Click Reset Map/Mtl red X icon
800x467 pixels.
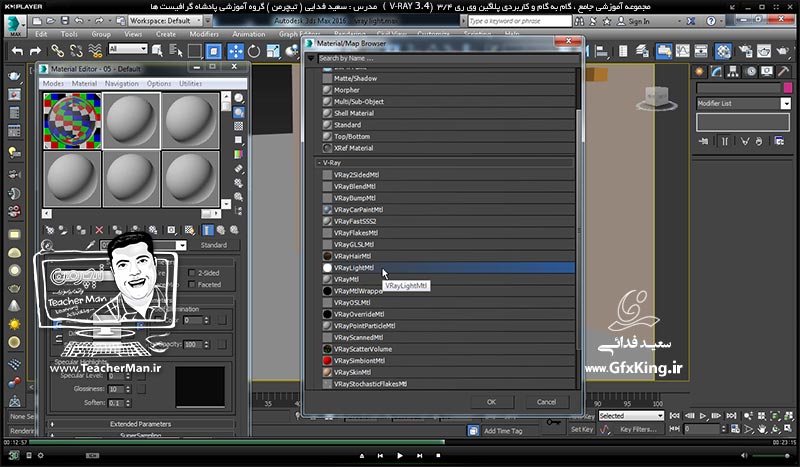coord(99,230)
